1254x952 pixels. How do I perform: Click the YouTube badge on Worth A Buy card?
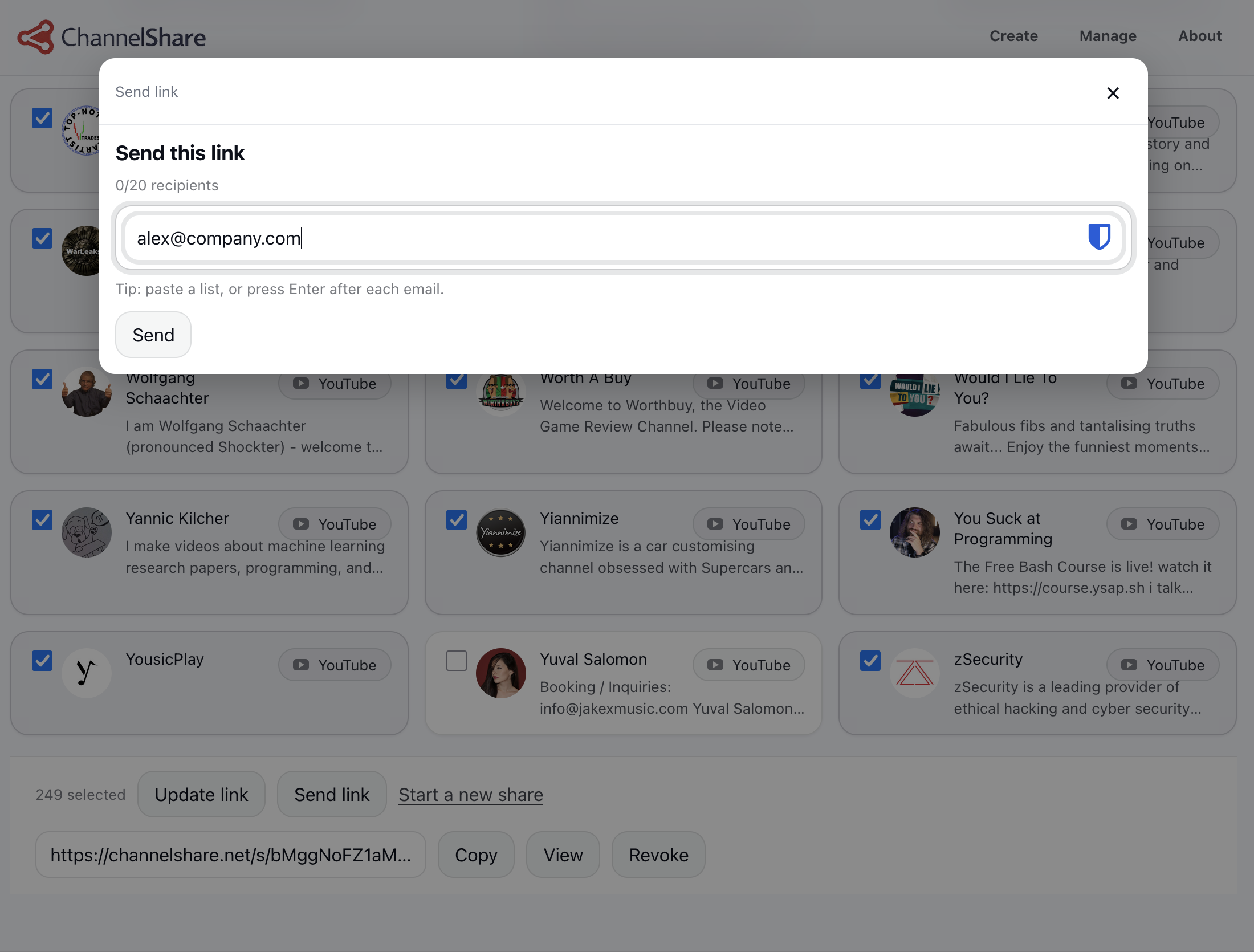pos(748,384)
